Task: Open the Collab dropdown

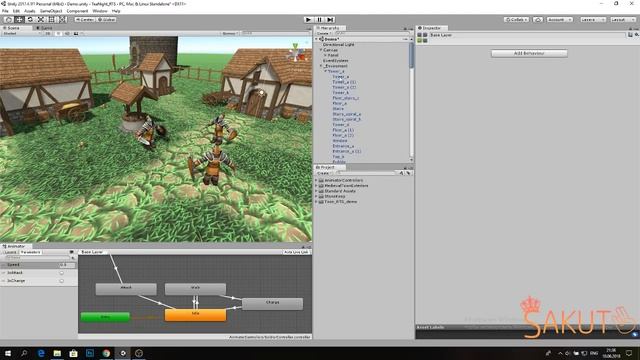Action: pos(516,20)
